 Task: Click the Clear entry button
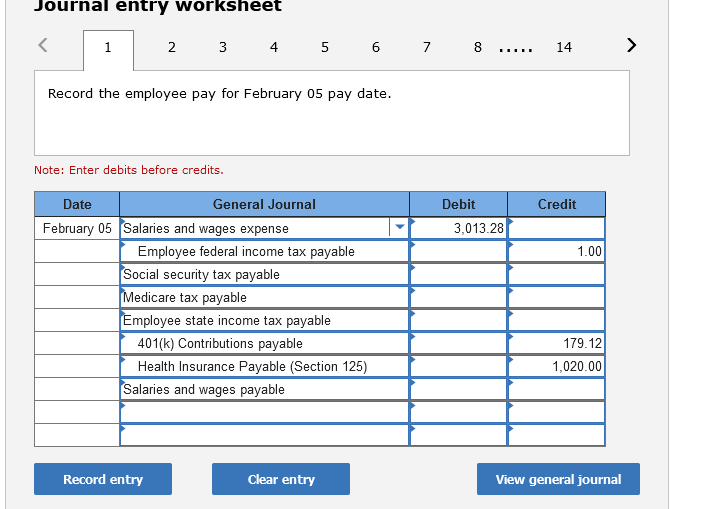(x=281, y=479)
